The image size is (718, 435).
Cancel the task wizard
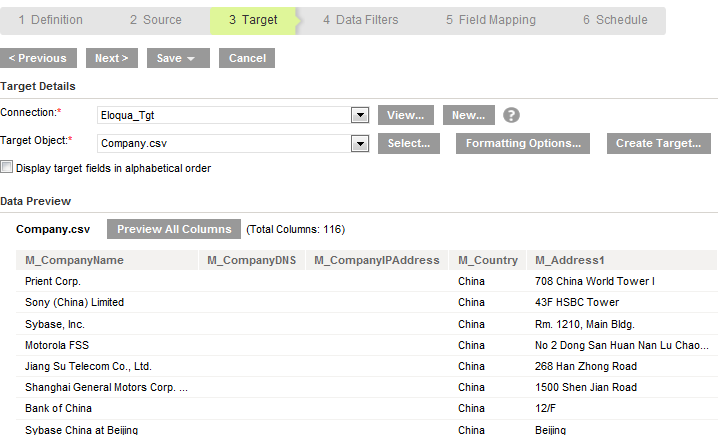(x=247, y=58)
